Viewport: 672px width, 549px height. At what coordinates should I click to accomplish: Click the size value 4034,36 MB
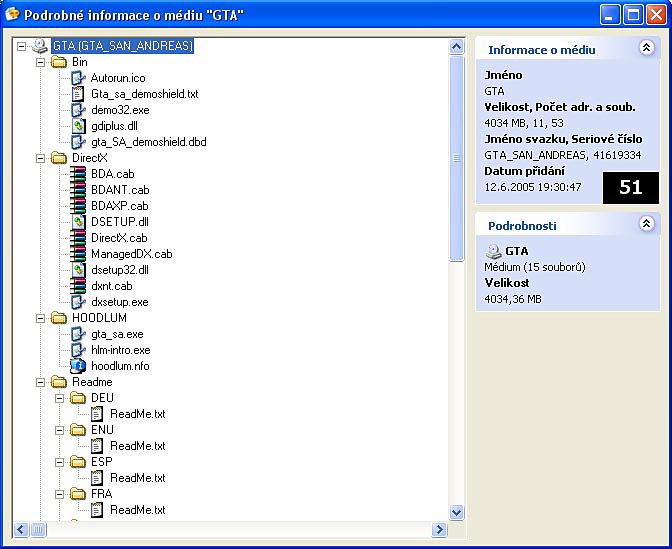tap(513, 299)
